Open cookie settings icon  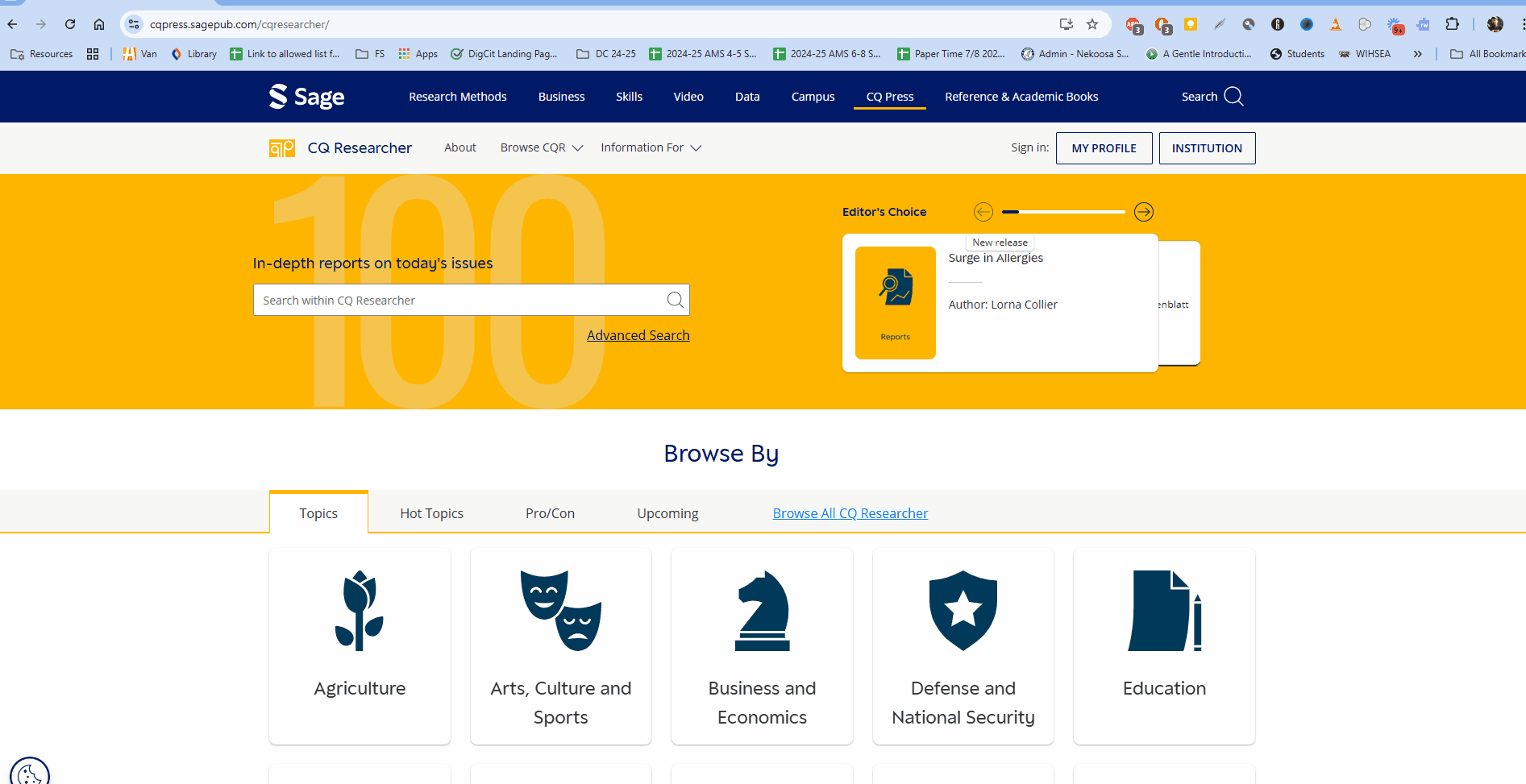coord(30,774)
